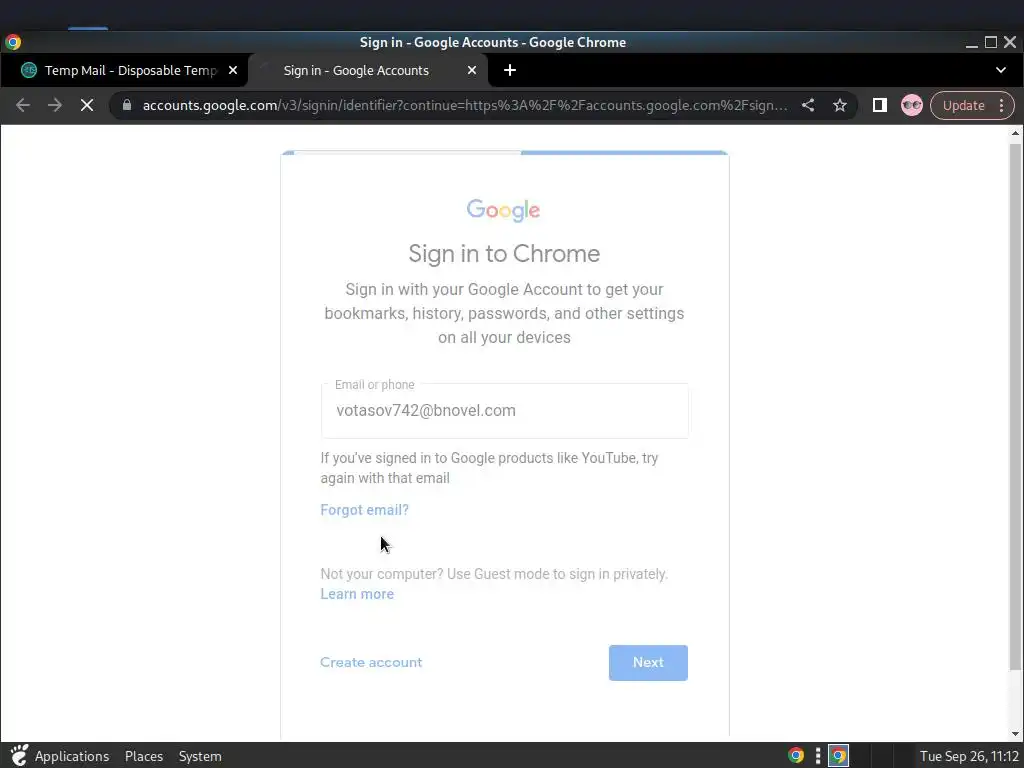Expand the tab search dropdown arrow
Viewport: 1024px width, 768px height.
[1000, 70]
